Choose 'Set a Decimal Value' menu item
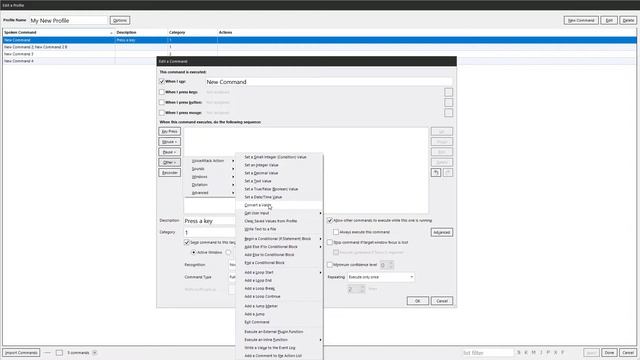The width and height of the screenshot is (640, 360). [x=279, y=173]
